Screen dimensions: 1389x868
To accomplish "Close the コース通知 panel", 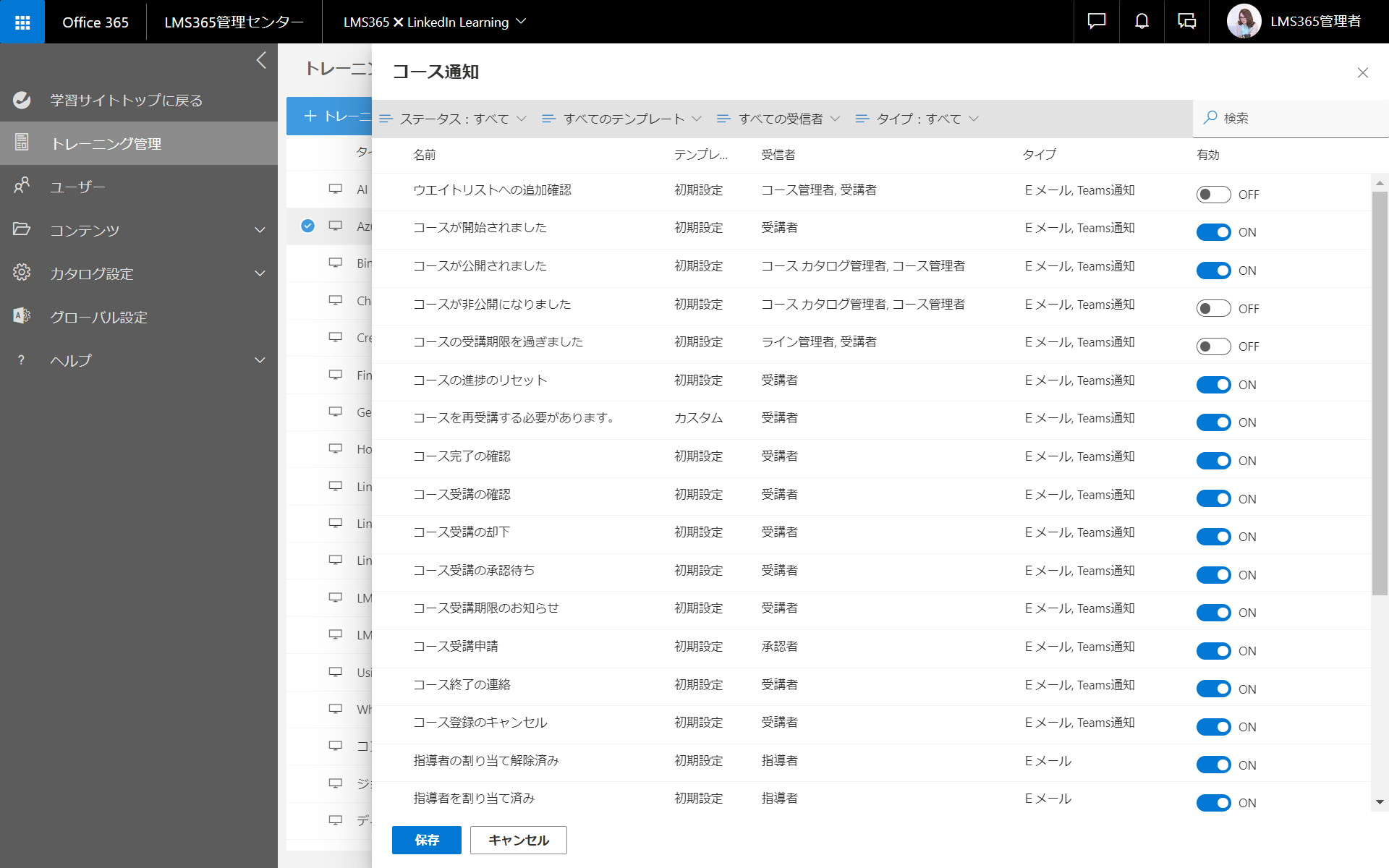I will [1363, 72].
